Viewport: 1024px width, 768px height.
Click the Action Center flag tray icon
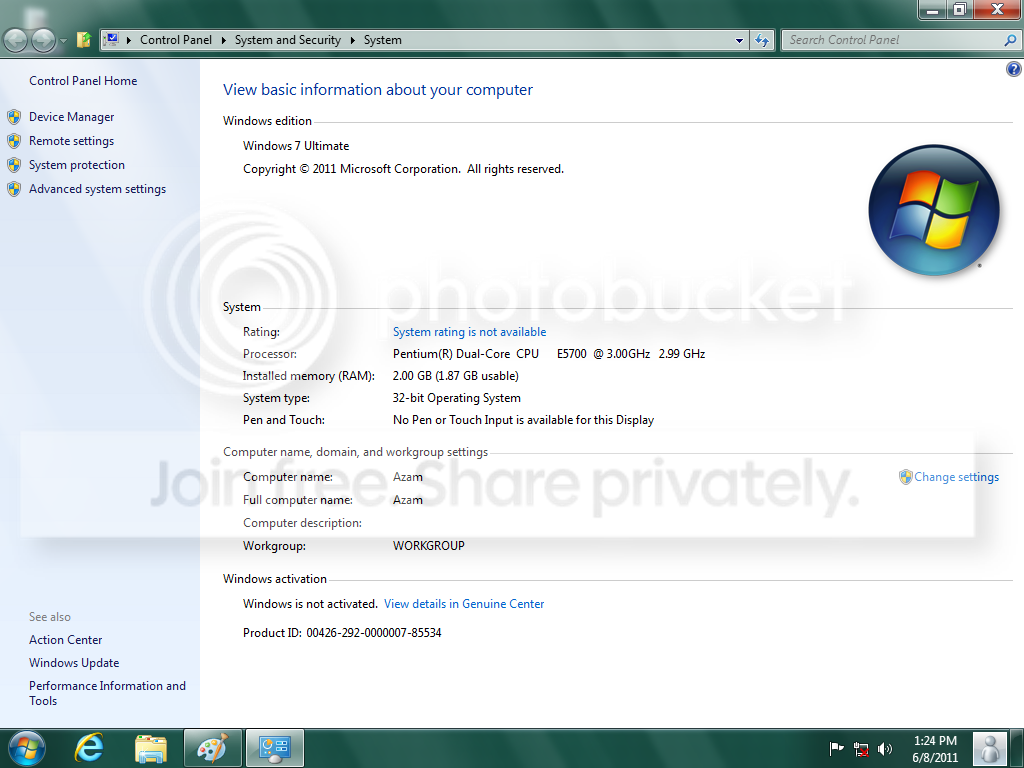pyautogui.click(x=836, y=749)
